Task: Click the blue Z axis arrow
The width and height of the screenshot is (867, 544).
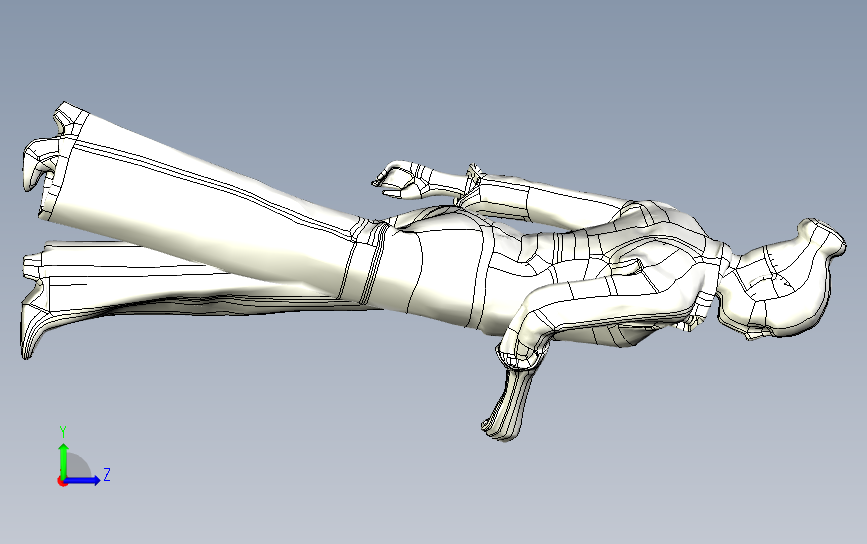Action: tap(81, 480)
